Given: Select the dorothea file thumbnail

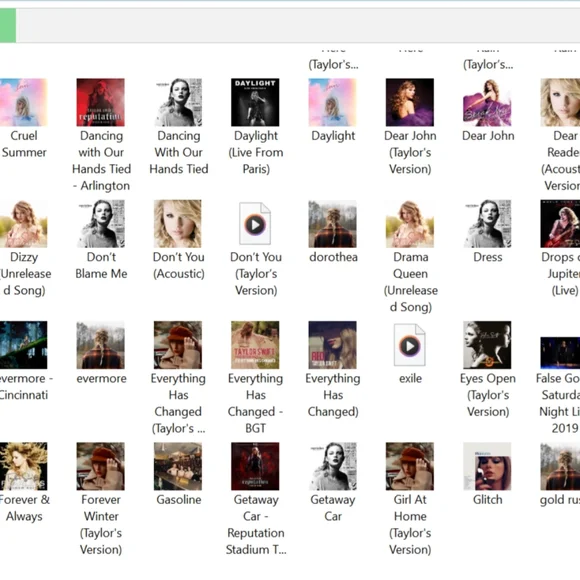Looking at the screenshot, I should click(x=333, y=224).
